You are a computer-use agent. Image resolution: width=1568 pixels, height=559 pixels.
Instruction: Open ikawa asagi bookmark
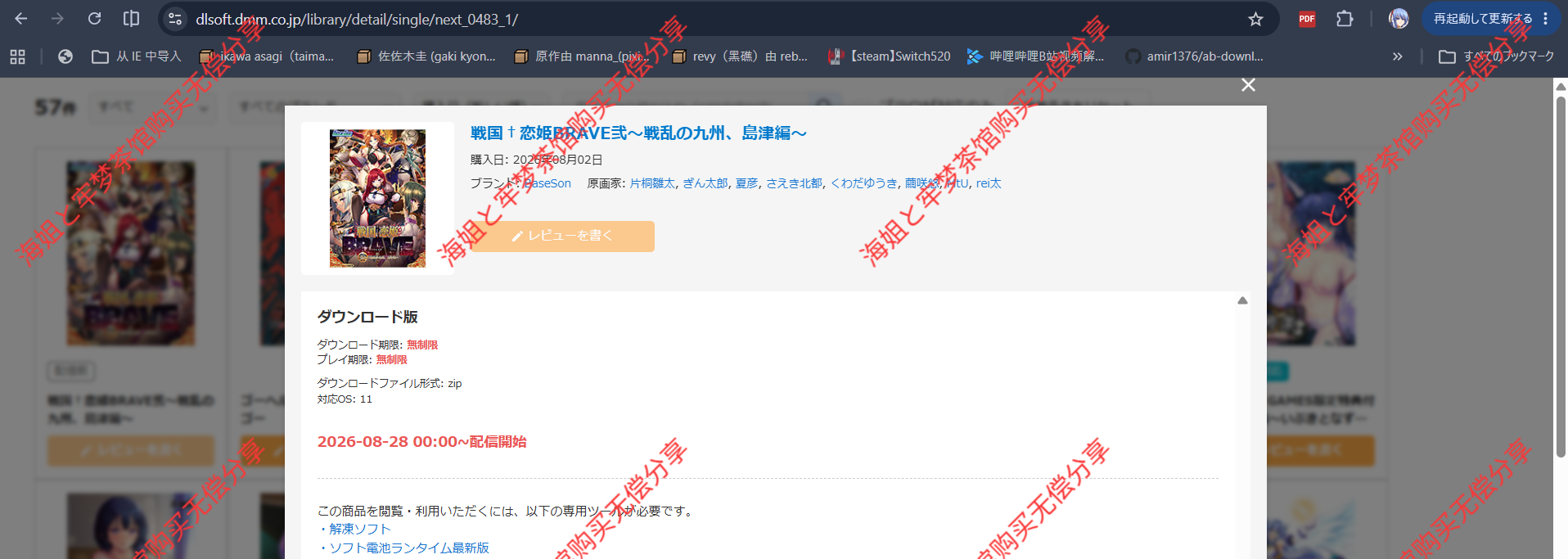point(268,56)
